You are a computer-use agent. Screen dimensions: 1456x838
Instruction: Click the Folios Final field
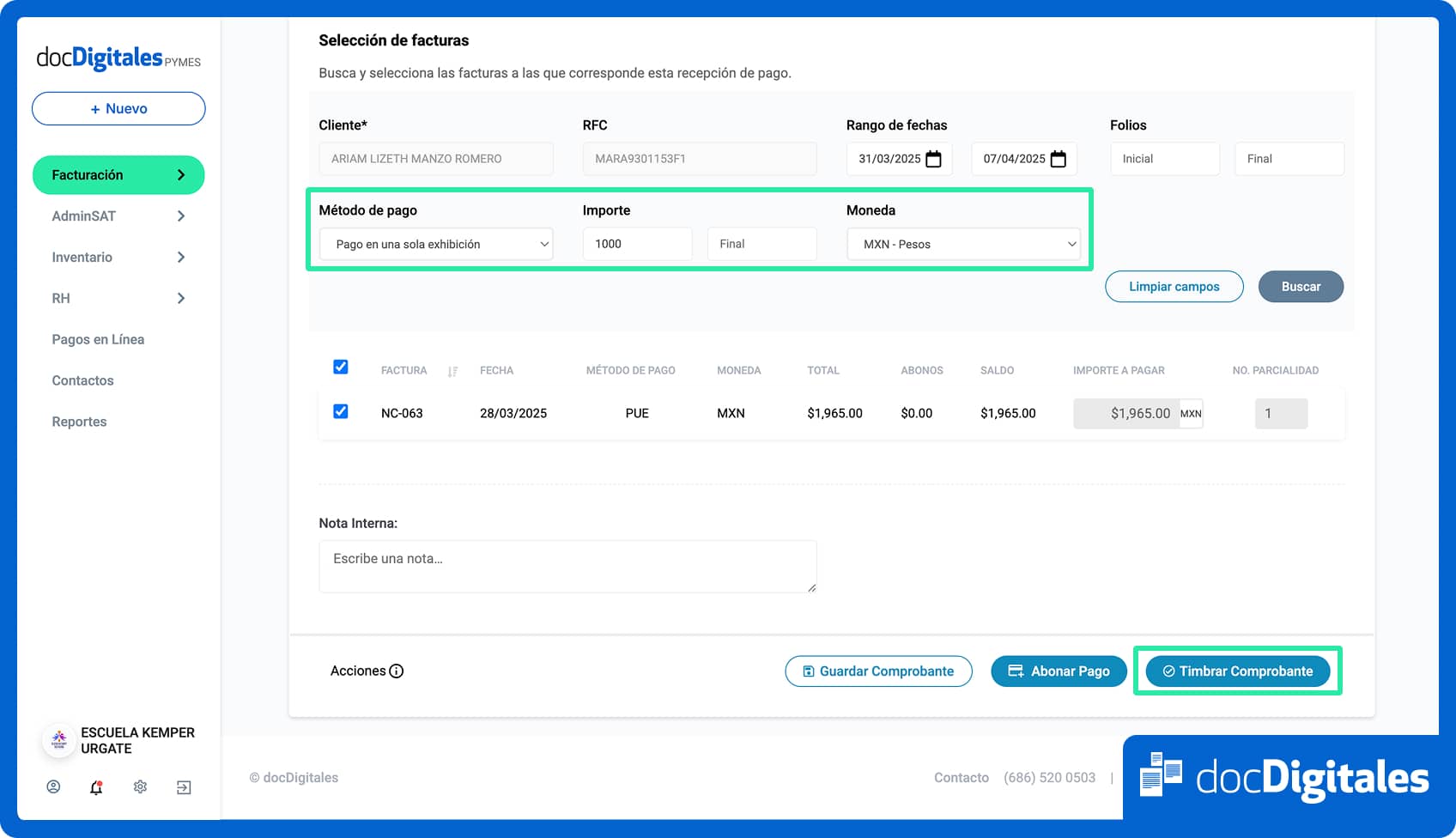tap(1289, 159)
